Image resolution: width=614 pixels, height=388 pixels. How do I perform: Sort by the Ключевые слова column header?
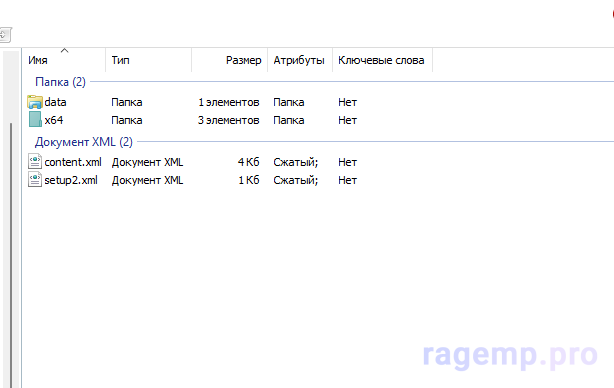tap(381, 60)
